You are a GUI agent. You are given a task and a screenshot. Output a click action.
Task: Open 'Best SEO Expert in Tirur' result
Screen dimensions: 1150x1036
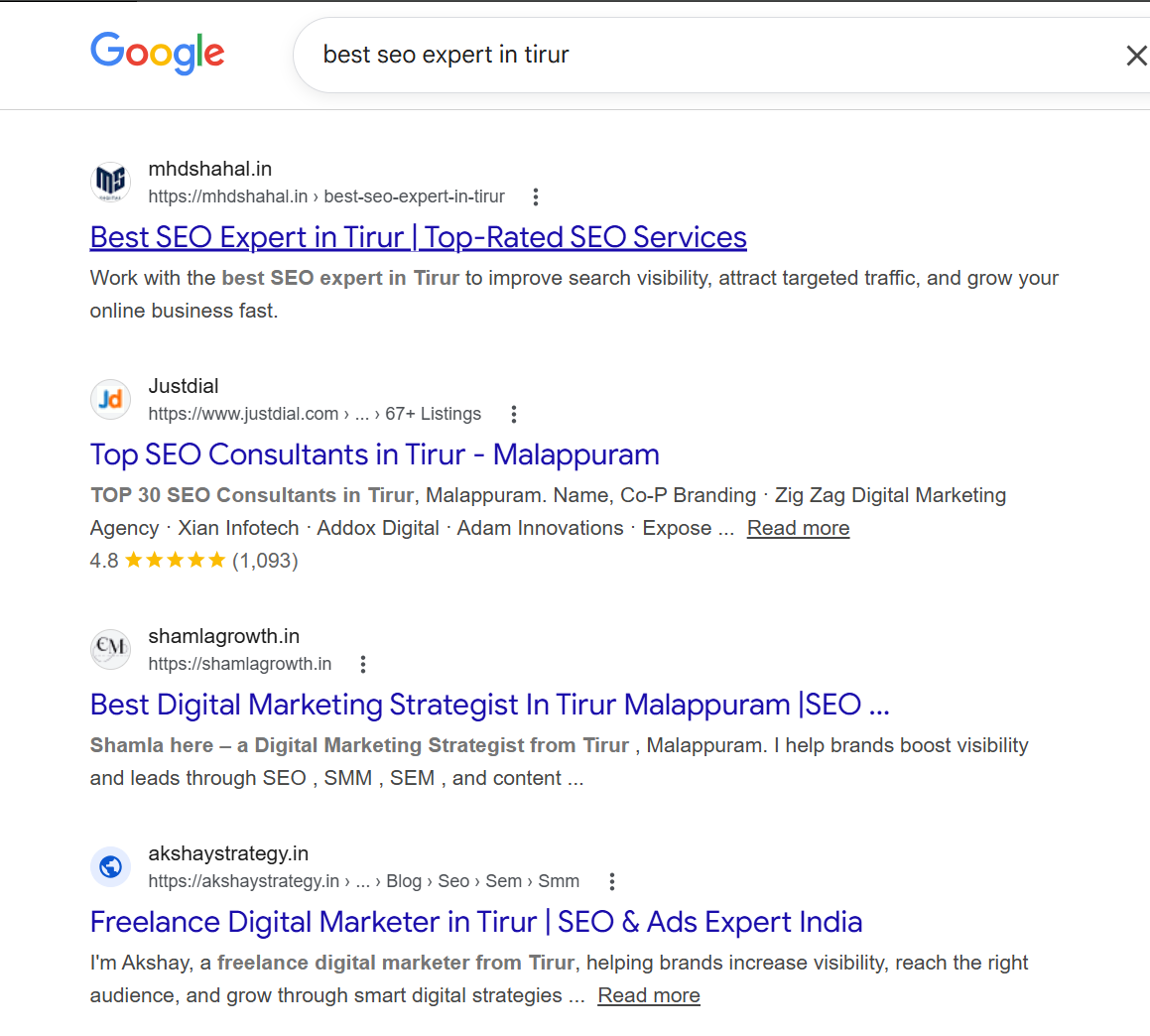[x=418, y=237]
